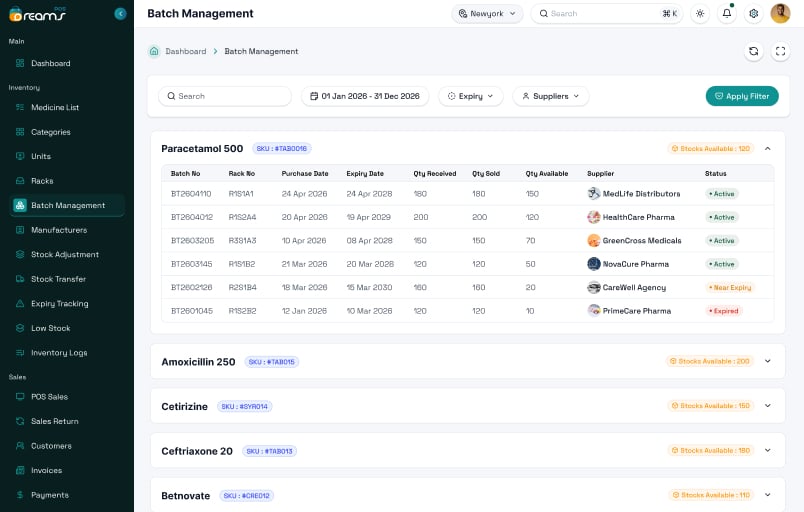Collapse the sidebar with the arrow button
This screenshot has width=804, height=512.
(120, 14)
